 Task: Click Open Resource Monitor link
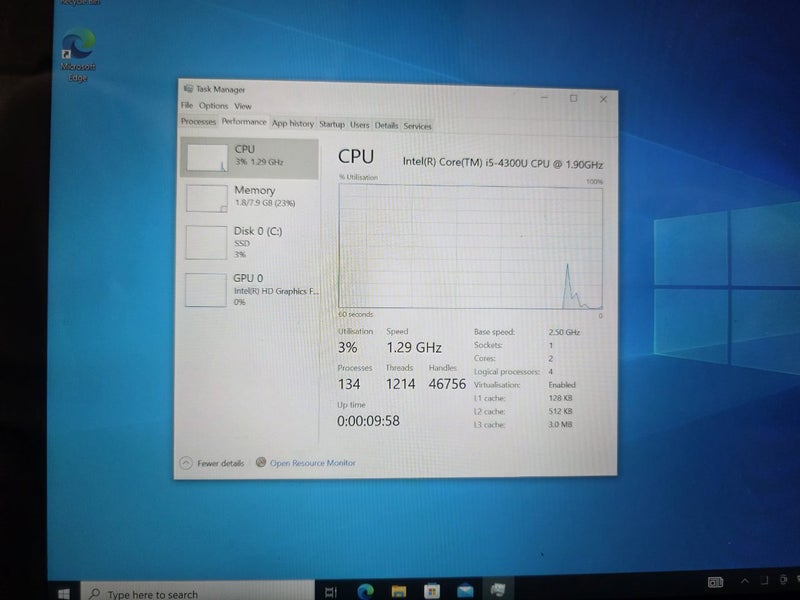pyautogui.click(x=312, y=463)
